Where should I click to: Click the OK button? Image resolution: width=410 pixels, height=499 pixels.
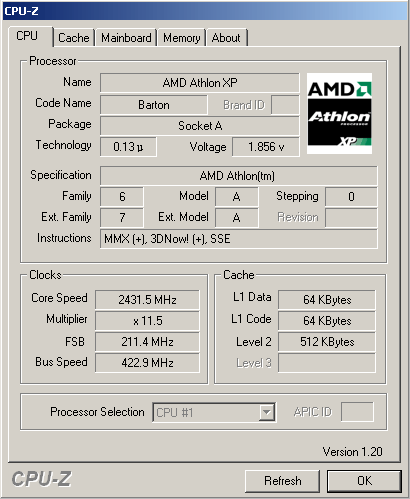coord(364,481)
